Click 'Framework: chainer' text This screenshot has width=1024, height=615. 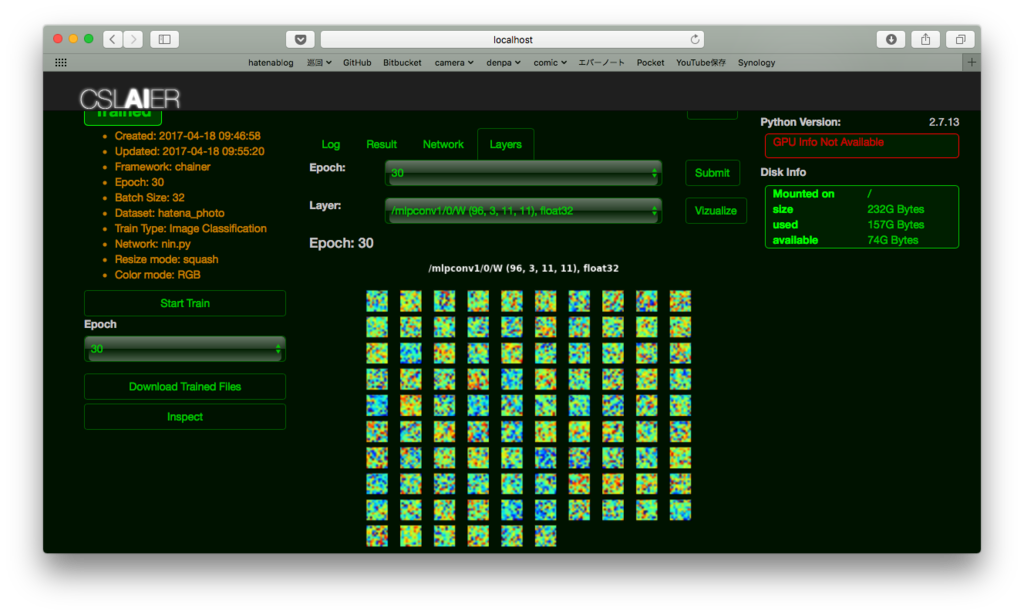tap(163, 166)
